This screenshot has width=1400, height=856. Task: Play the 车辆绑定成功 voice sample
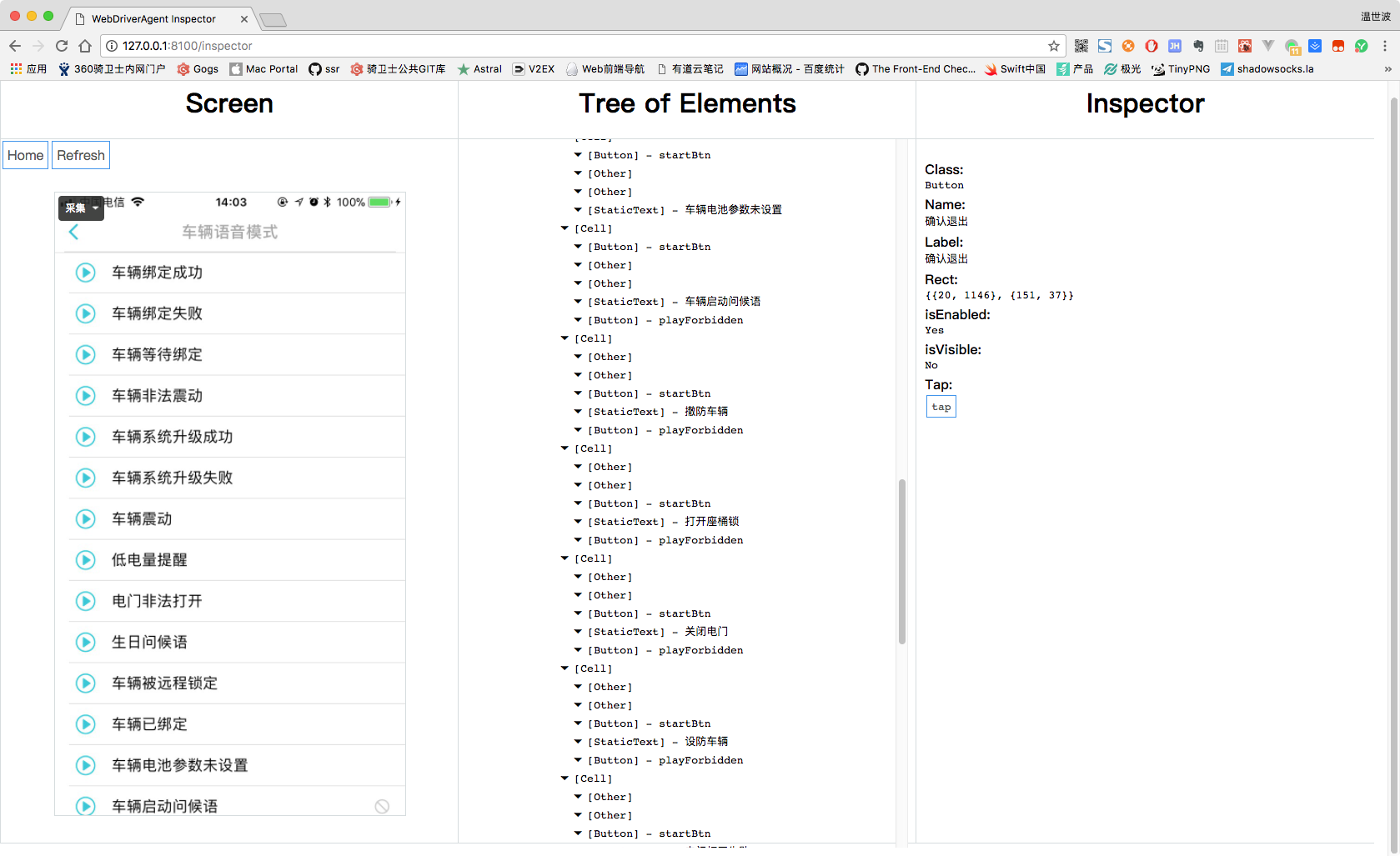coord(86,273)
